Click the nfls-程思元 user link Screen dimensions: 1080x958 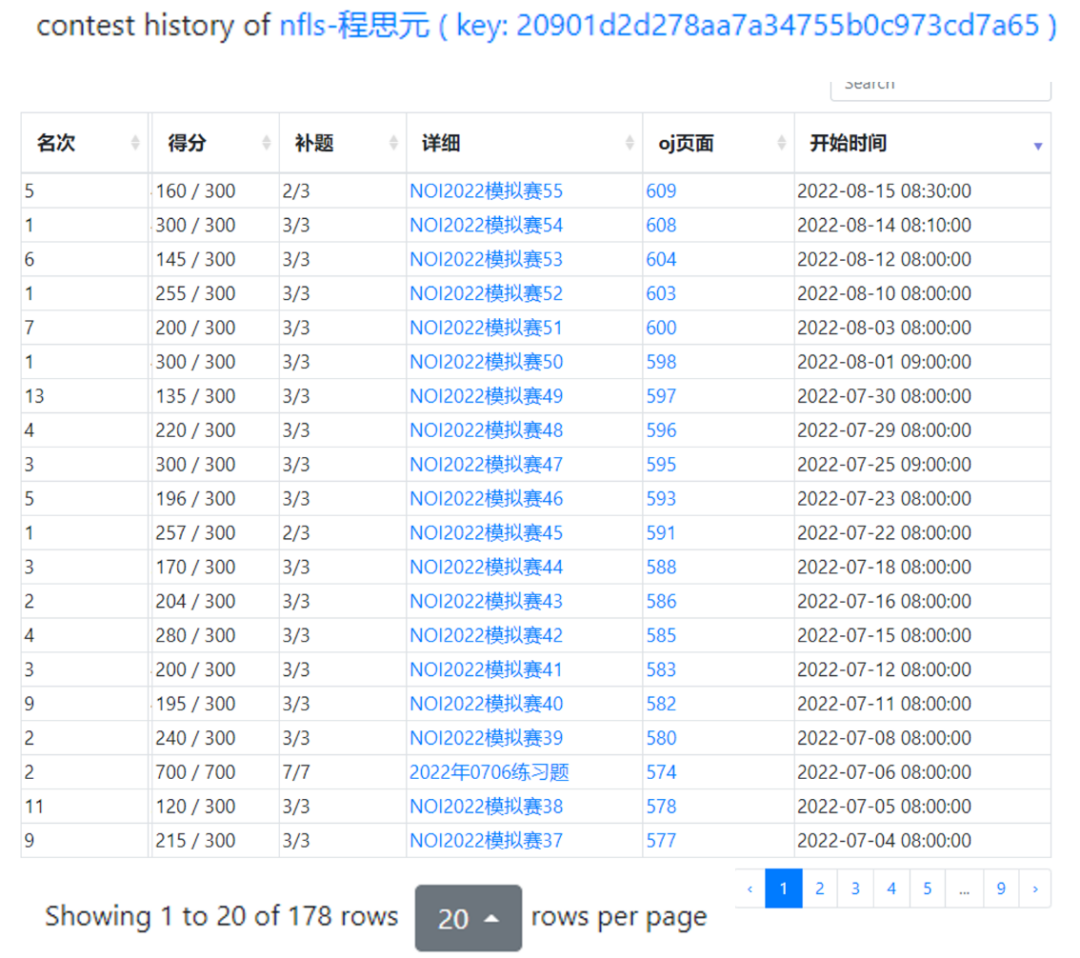pos(354,26)
